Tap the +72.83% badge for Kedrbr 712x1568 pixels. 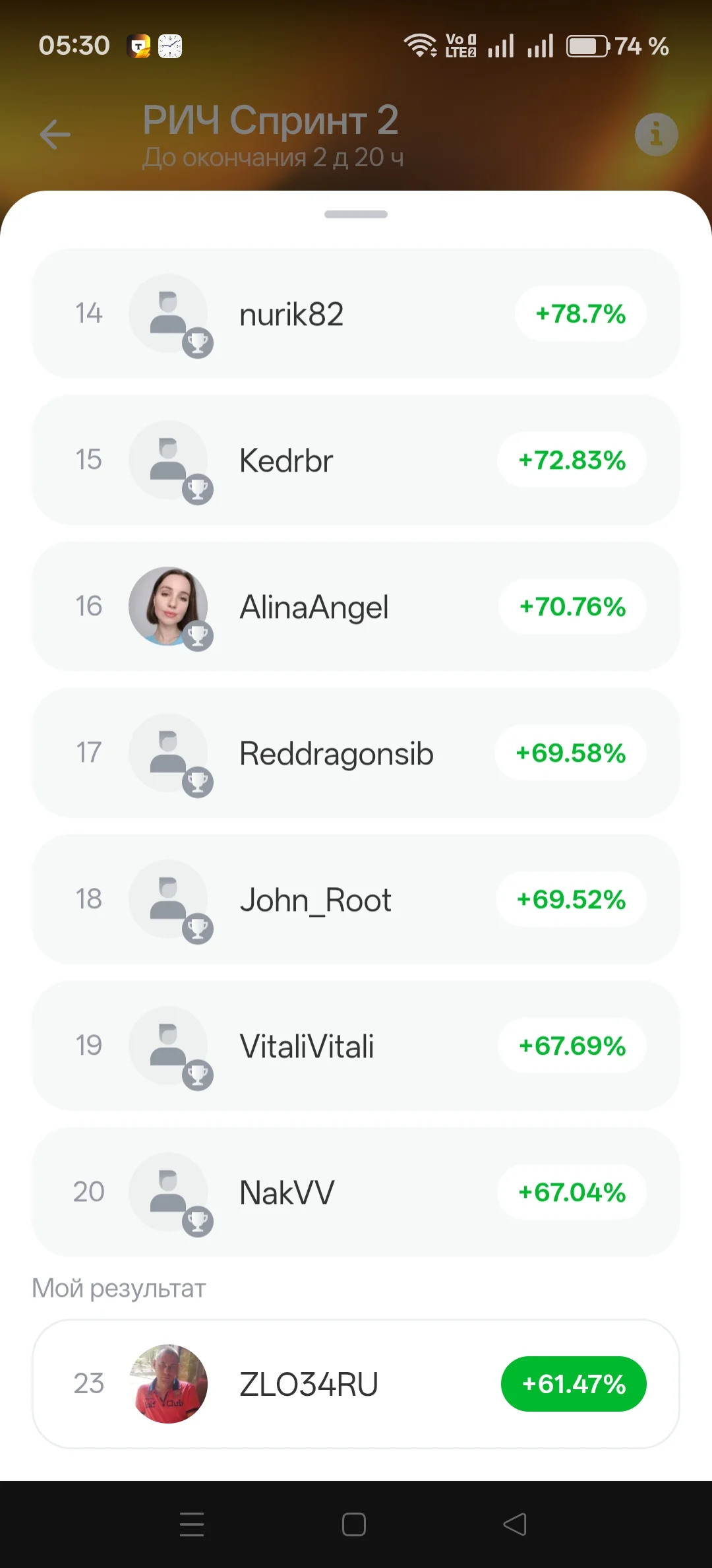(572, 460)
